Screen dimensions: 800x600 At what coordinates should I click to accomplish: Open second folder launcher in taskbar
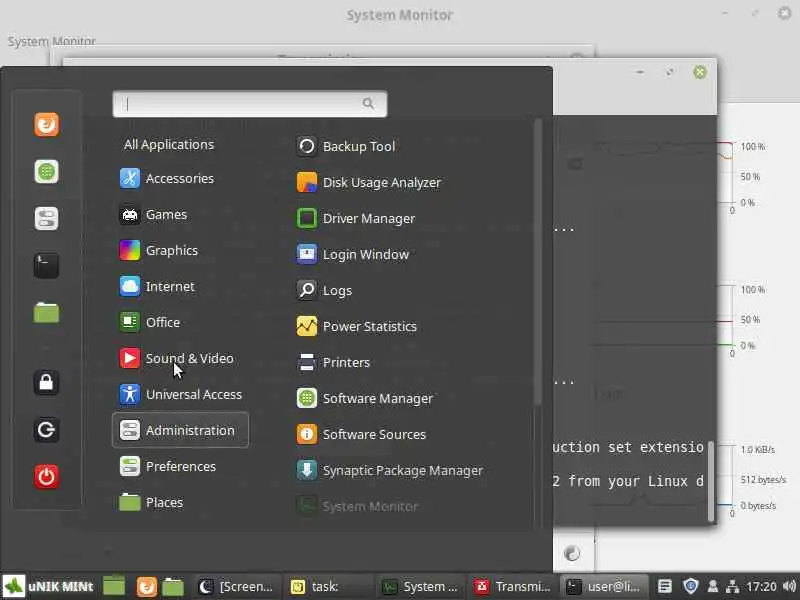pos(173,586)
